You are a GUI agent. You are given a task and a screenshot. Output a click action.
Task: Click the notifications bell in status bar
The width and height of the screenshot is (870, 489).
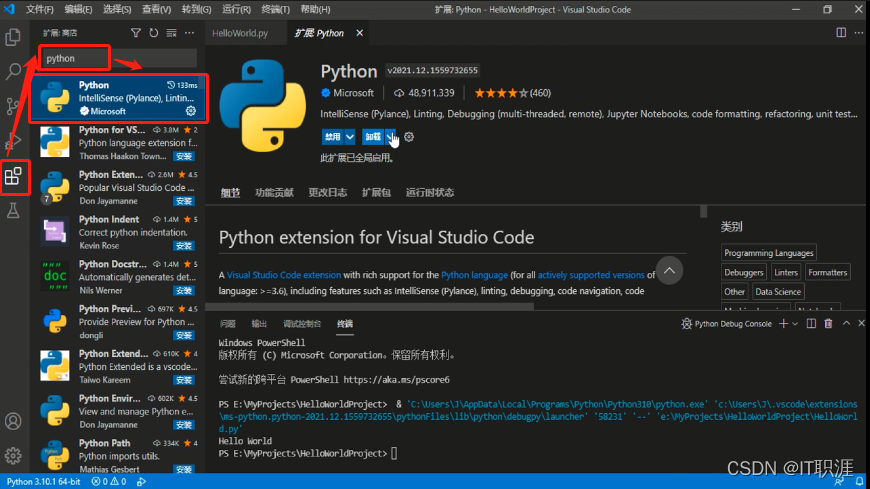859,482
